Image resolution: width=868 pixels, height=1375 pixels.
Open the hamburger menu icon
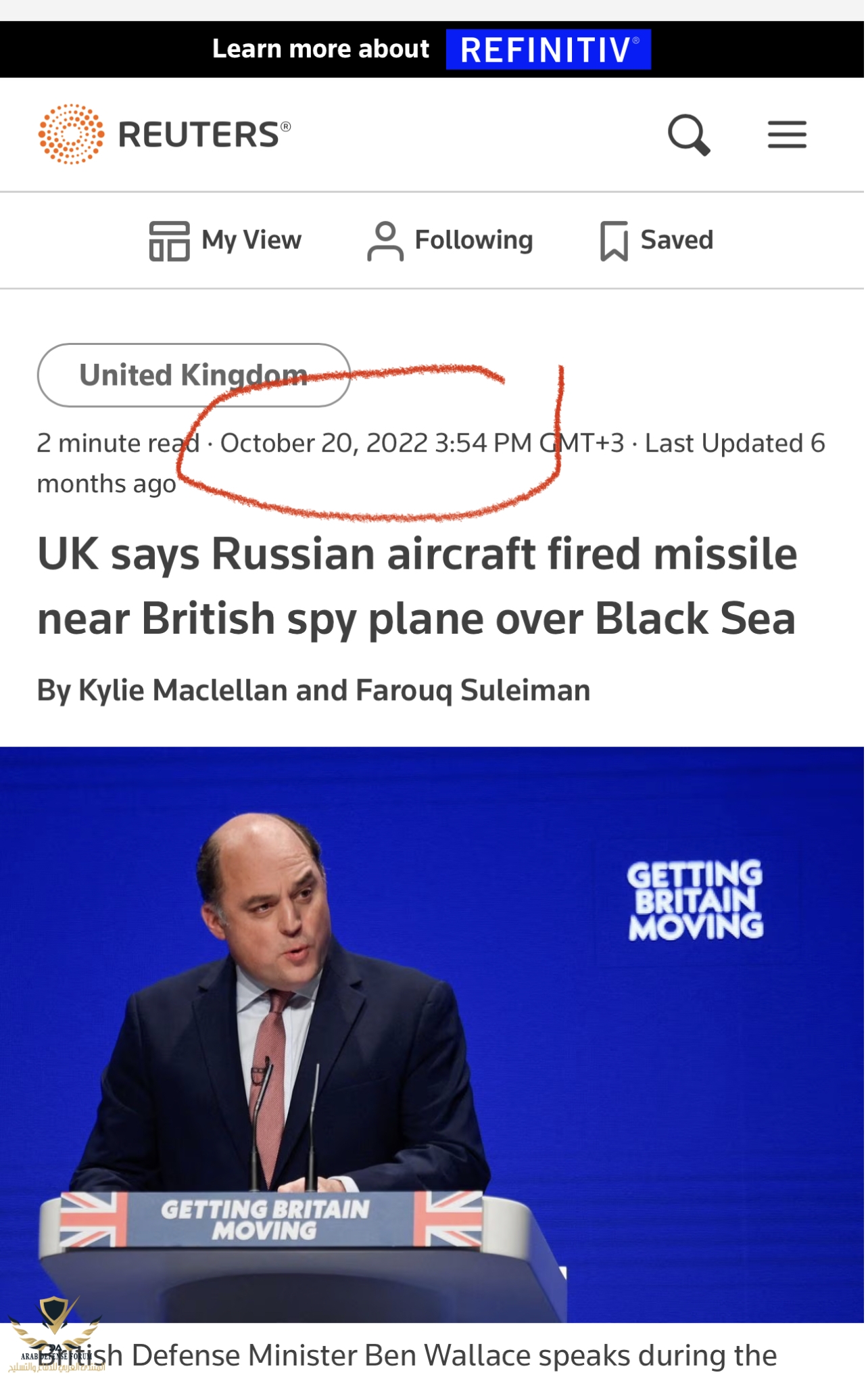787,135
